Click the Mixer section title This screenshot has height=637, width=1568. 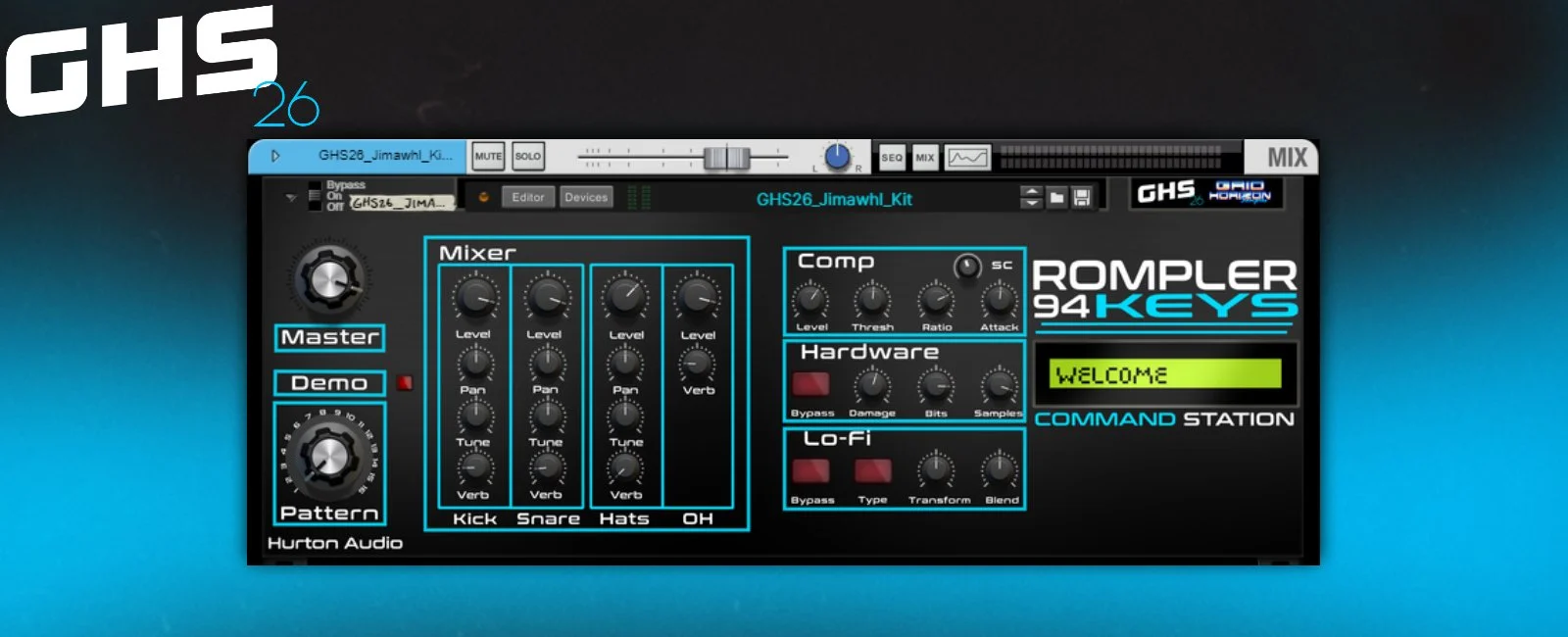click(477, 253)
